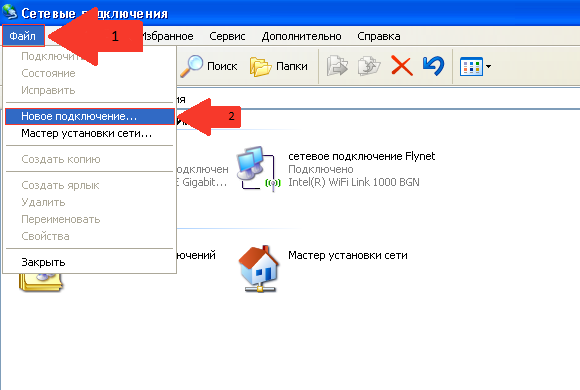The width and height of the screenshot is (580, 390).
Task: Click the Views grid icon
Action: click(x=471, y=67)
